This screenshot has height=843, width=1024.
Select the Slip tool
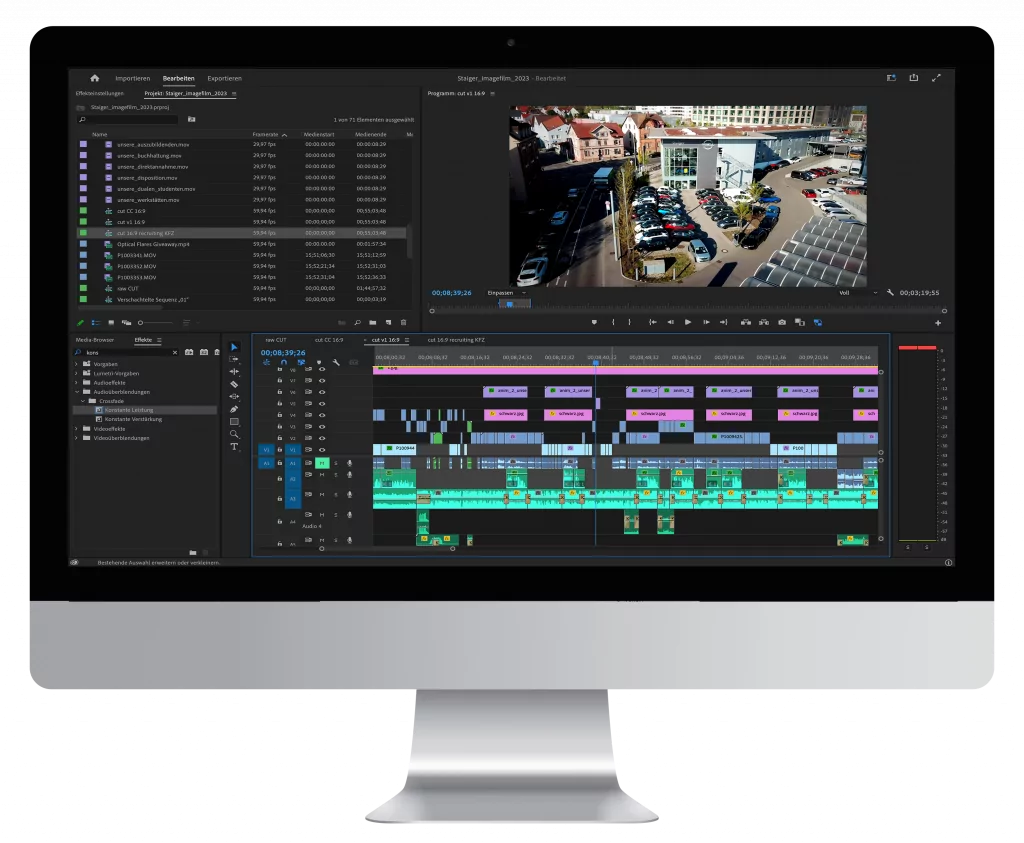tap(234, 396)
